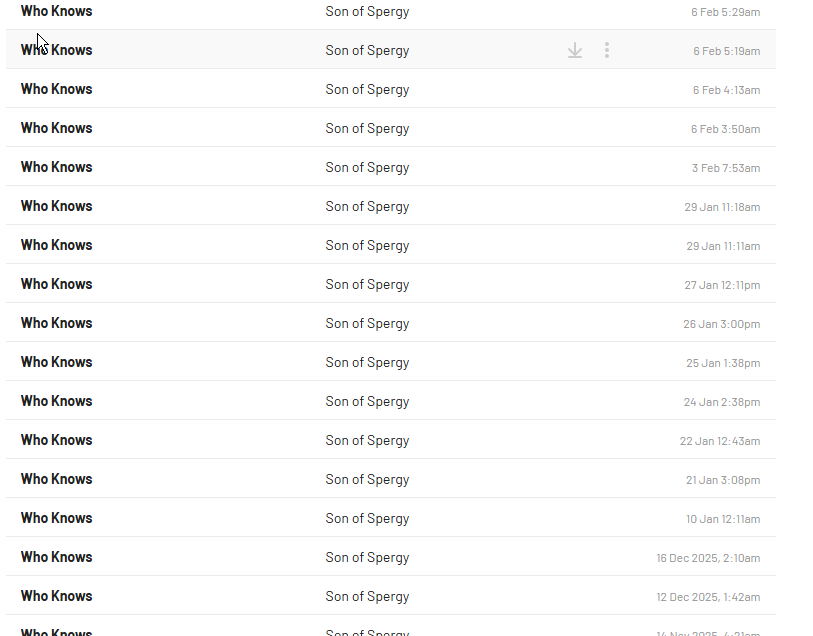This screenshot has height=636, width=813.
Task: Select the Who Knows title dated 3 Feb 7:53am
Action: 57,167
